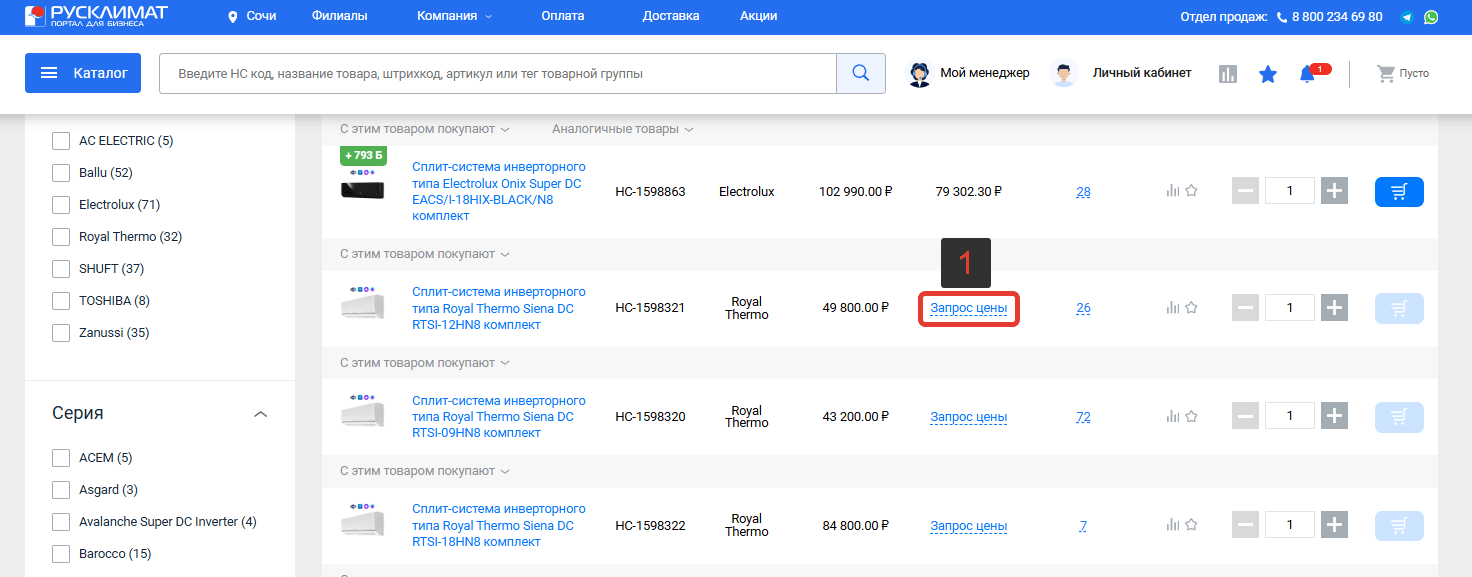Click the phone number 8 800 234 69 80
Viewport: 1472px width, 577px height.
coord(1337,17)
